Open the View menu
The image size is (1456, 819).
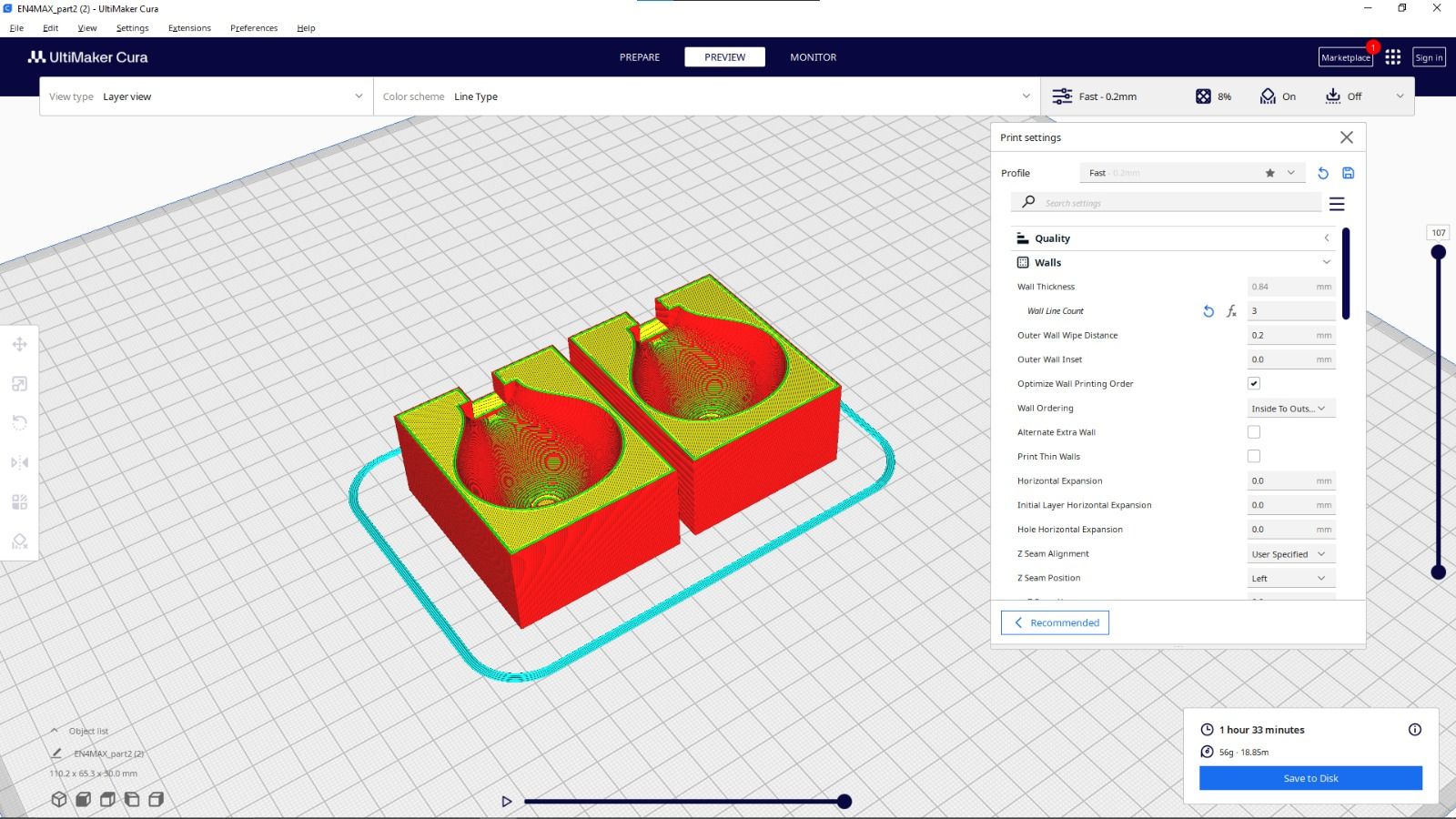[x=86, y=28]
